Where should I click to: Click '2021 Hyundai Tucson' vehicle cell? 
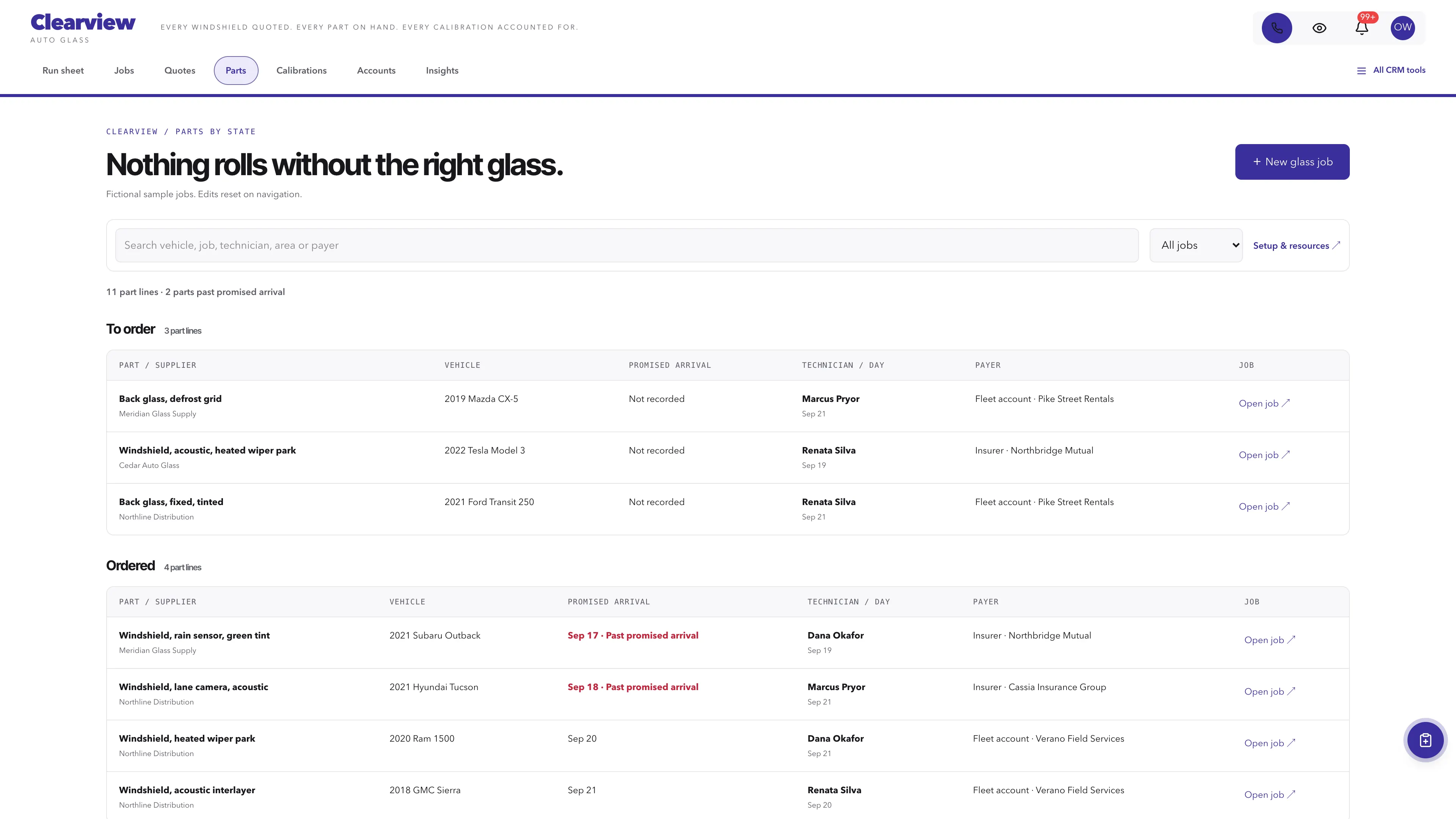click(x=433, y=687)
